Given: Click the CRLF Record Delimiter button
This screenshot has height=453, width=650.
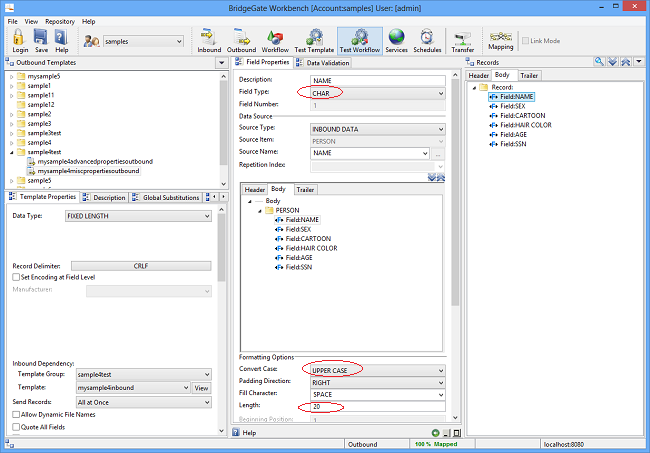Looking at the screenshot, I should click(x=141, y=266).
